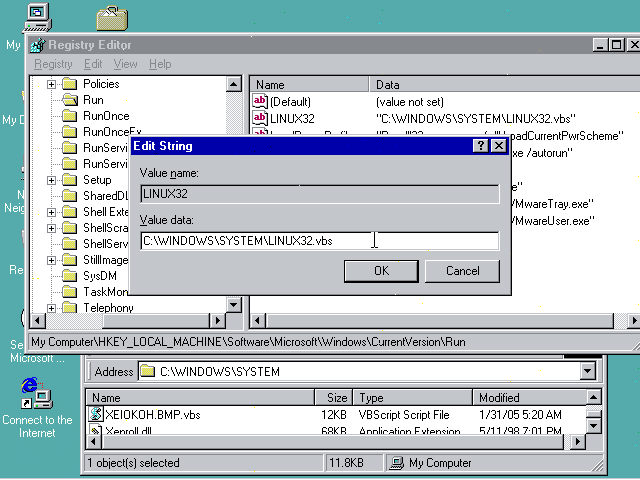640x480 pixels.
Task: Expand the Policies registry key
Action: [51, 84]
